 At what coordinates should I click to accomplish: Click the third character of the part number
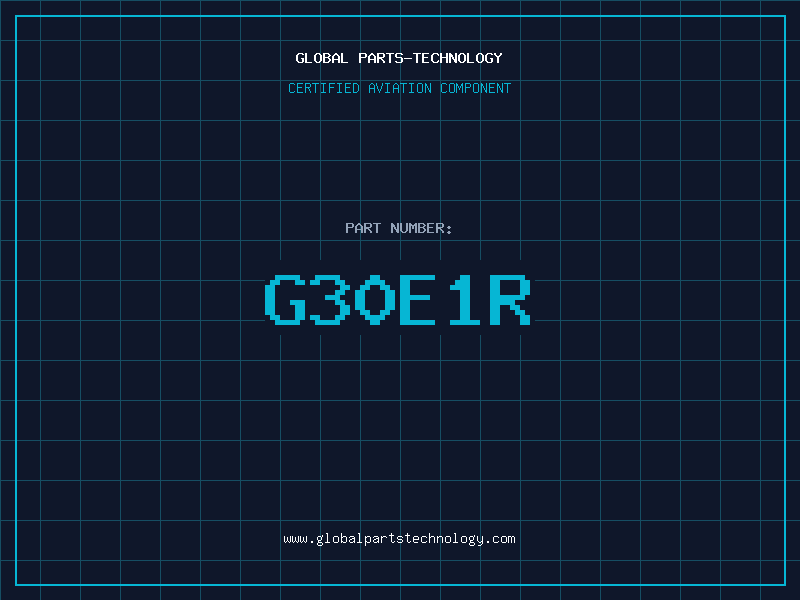click(374, 300)
